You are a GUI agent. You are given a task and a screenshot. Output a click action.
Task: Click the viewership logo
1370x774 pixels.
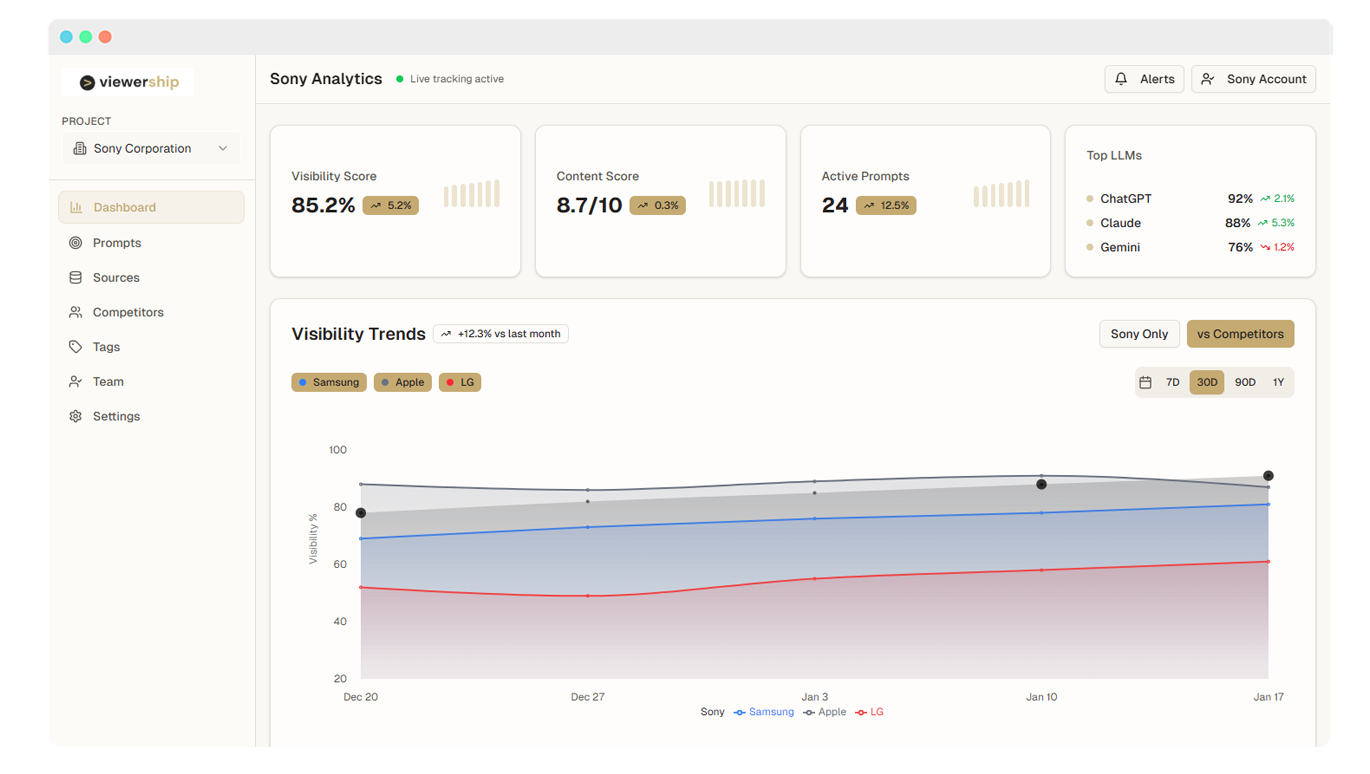pyautogui.click(x=128, y=82)
